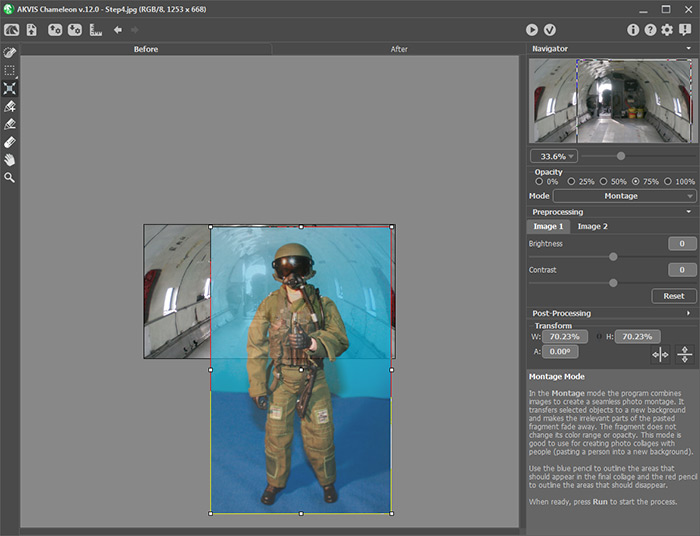Screen dimensions: 700x536
Task: Select the Eraser tool
Action: pos(9,142)
